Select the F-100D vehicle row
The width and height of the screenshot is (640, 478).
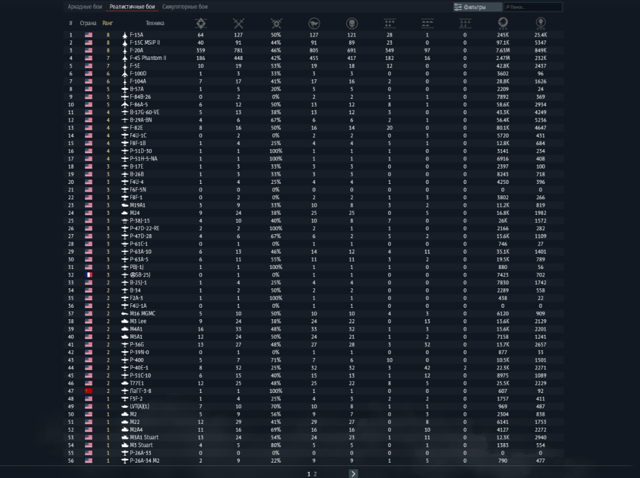pyautogui.click(x=313, y=74)
